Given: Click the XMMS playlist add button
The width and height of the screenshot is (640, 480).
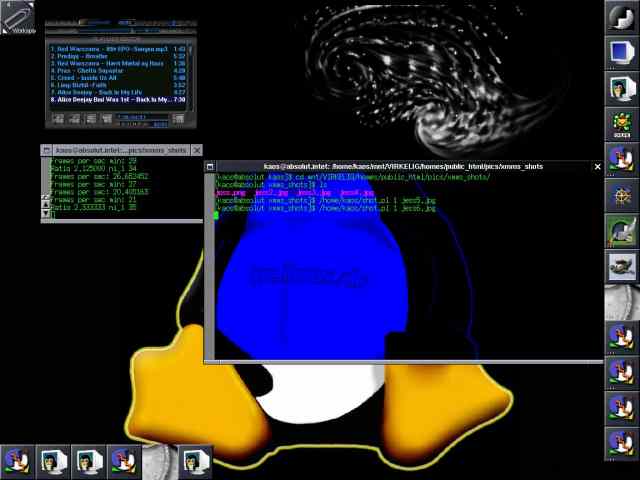Looking at the screenshot, I should tap(58, 119).
